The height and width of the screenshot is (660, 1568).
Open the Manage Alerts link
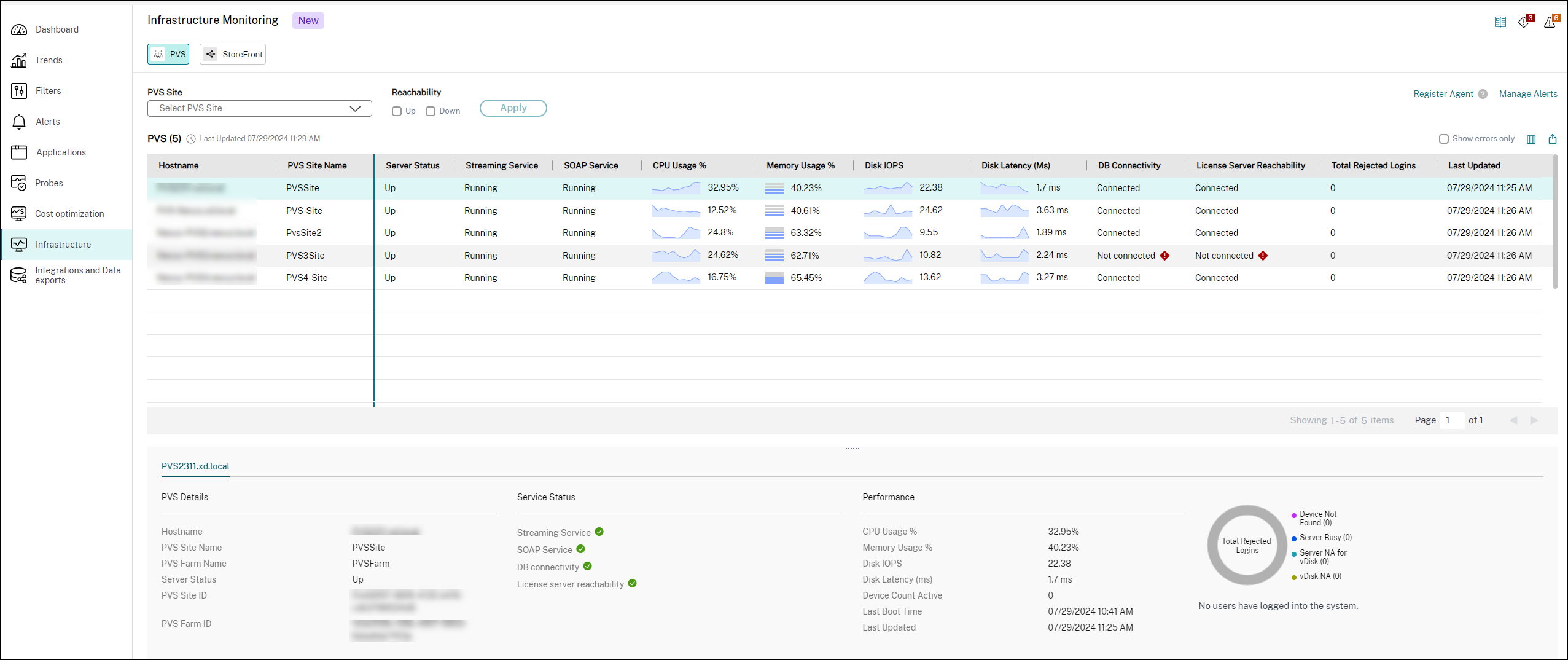1528,93
